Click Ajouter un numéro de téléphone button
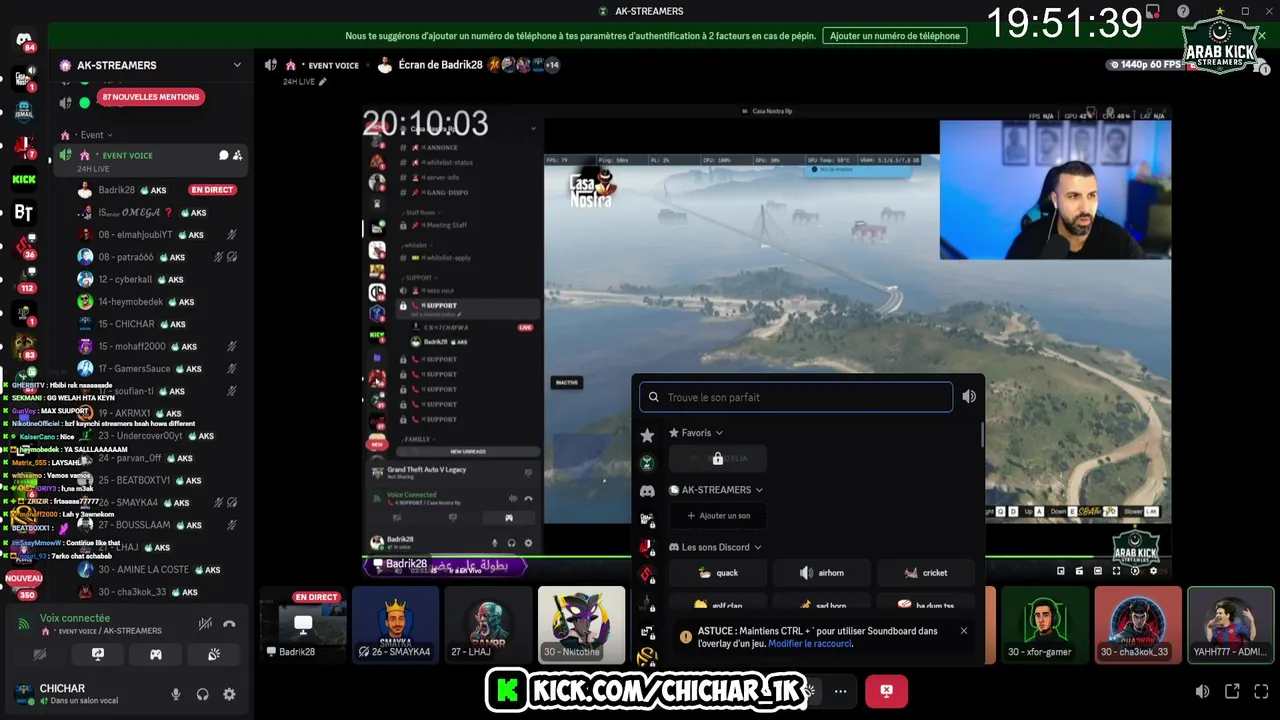1280x720 pixels. [894, 36]
